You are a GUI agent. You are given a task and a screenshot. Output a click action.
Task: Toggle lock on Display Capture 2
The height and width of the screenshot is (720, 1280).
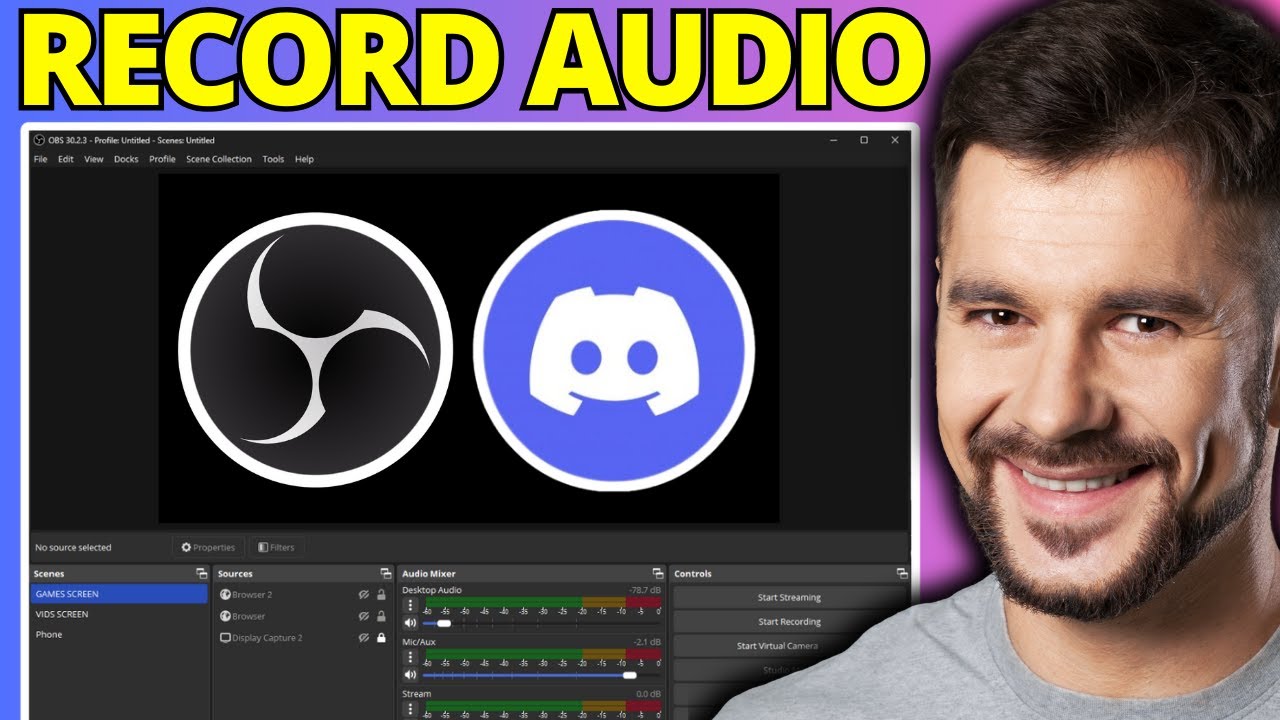pyautogui.click(x=381, y=637)
